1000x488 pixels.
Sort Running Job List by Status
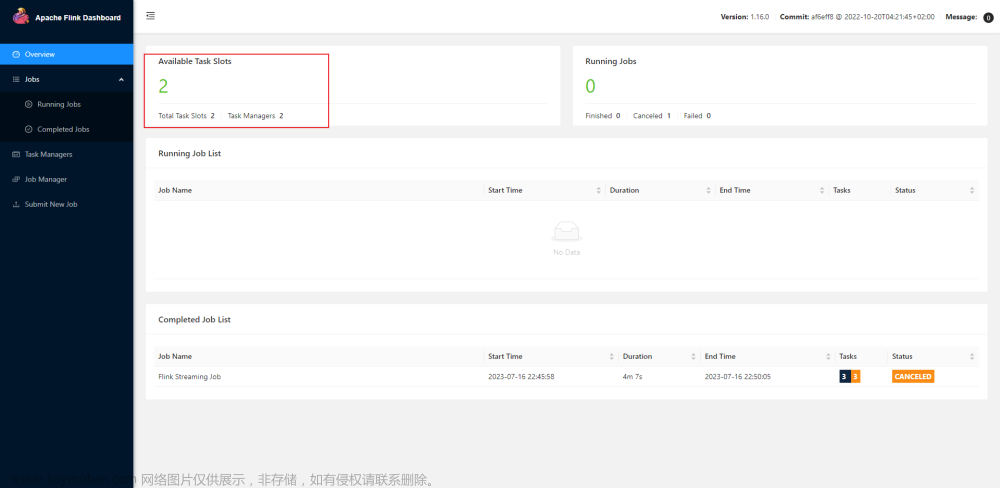971,190
